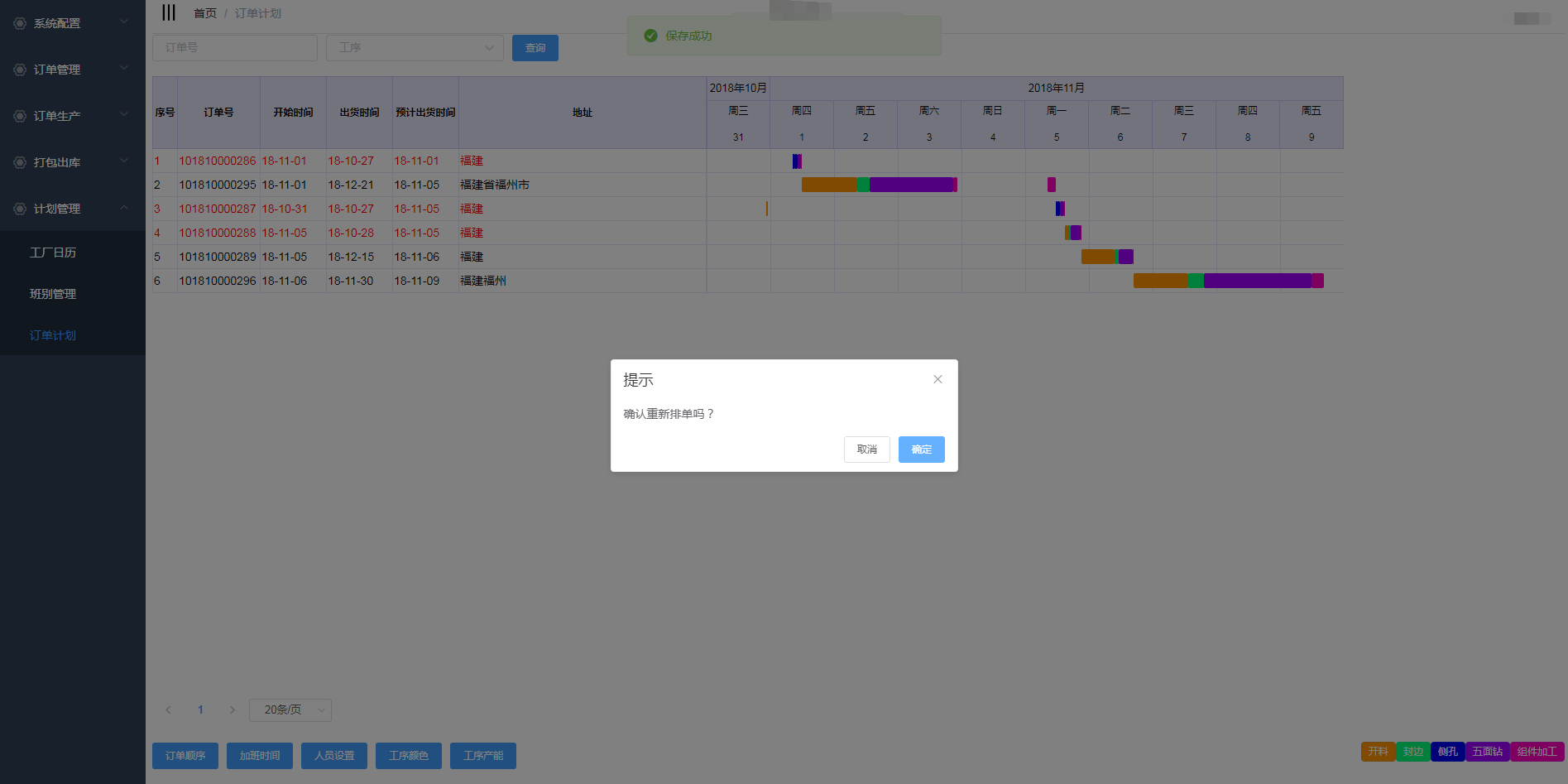Go to previous page arrow

tap(169, 709)
